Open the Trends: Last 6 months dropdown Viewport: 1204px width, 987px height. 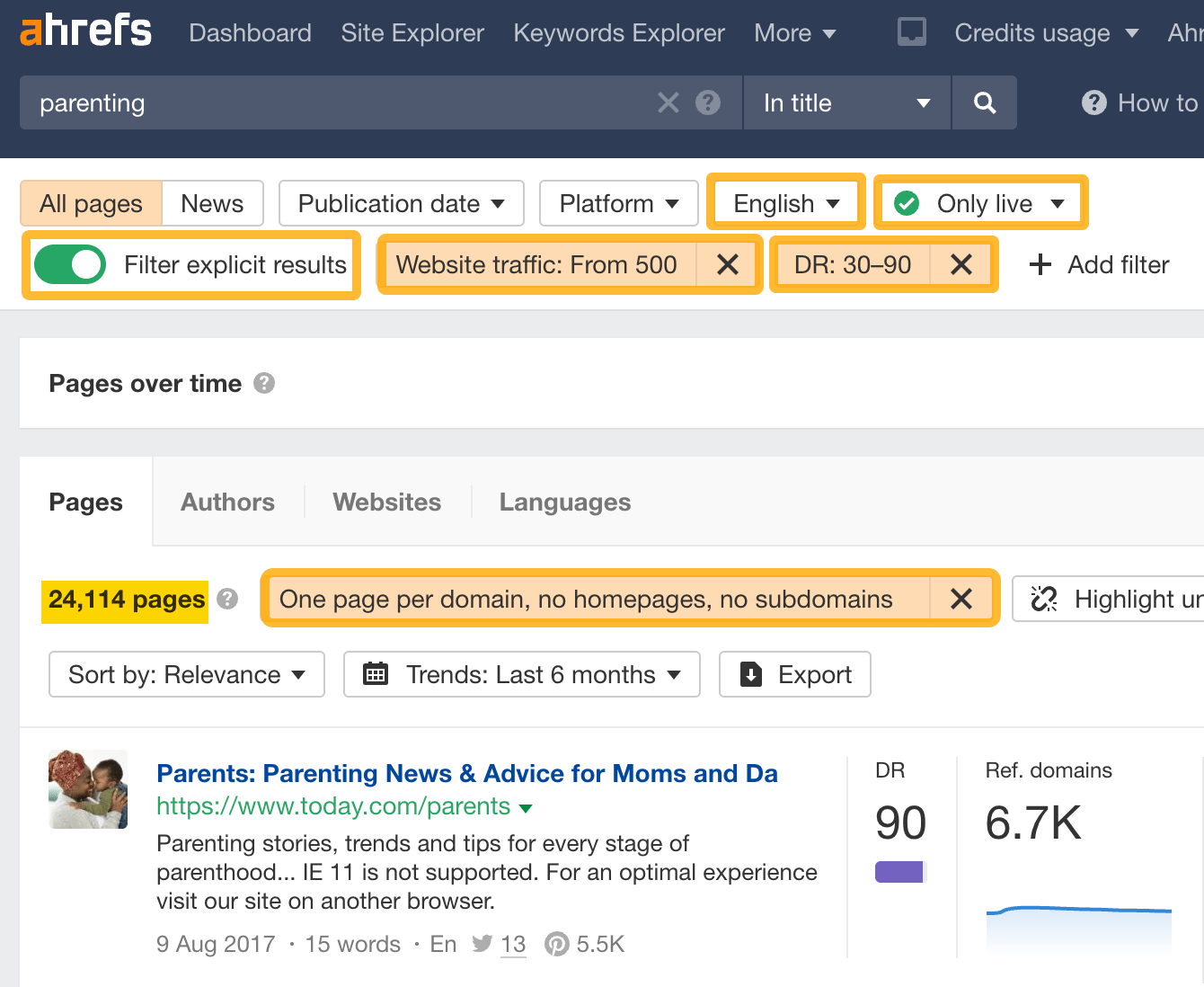click(521, 674)
